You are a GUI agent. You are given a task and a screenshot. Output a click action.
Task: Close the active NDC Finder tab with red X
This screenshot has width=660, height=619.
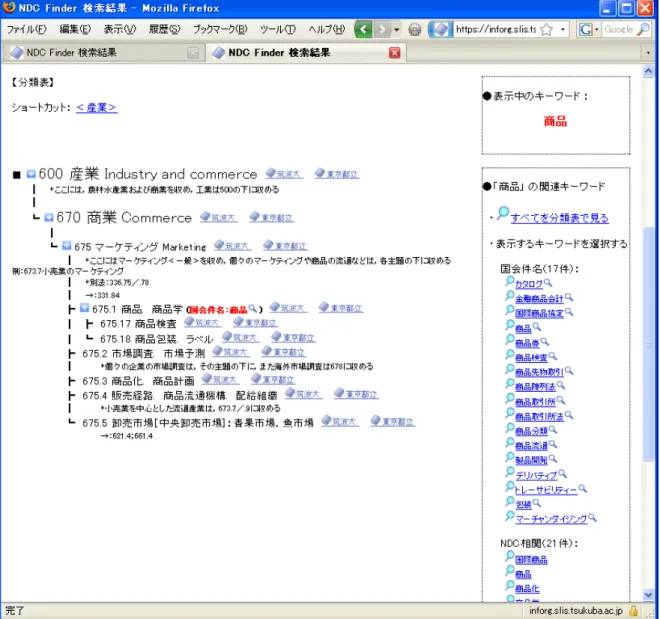394,53
